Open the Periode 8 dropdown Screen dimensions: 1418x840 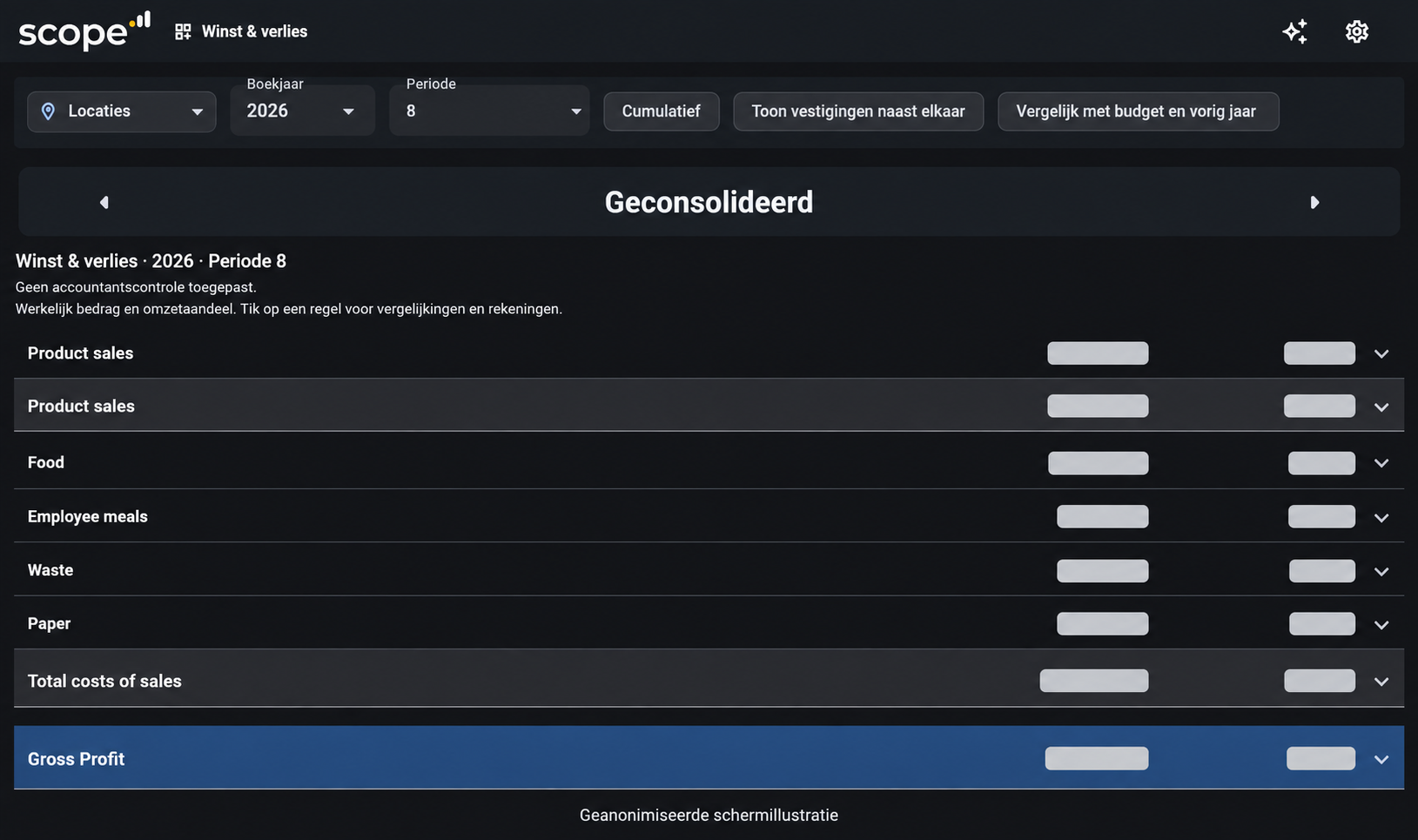tap(489, 110)
